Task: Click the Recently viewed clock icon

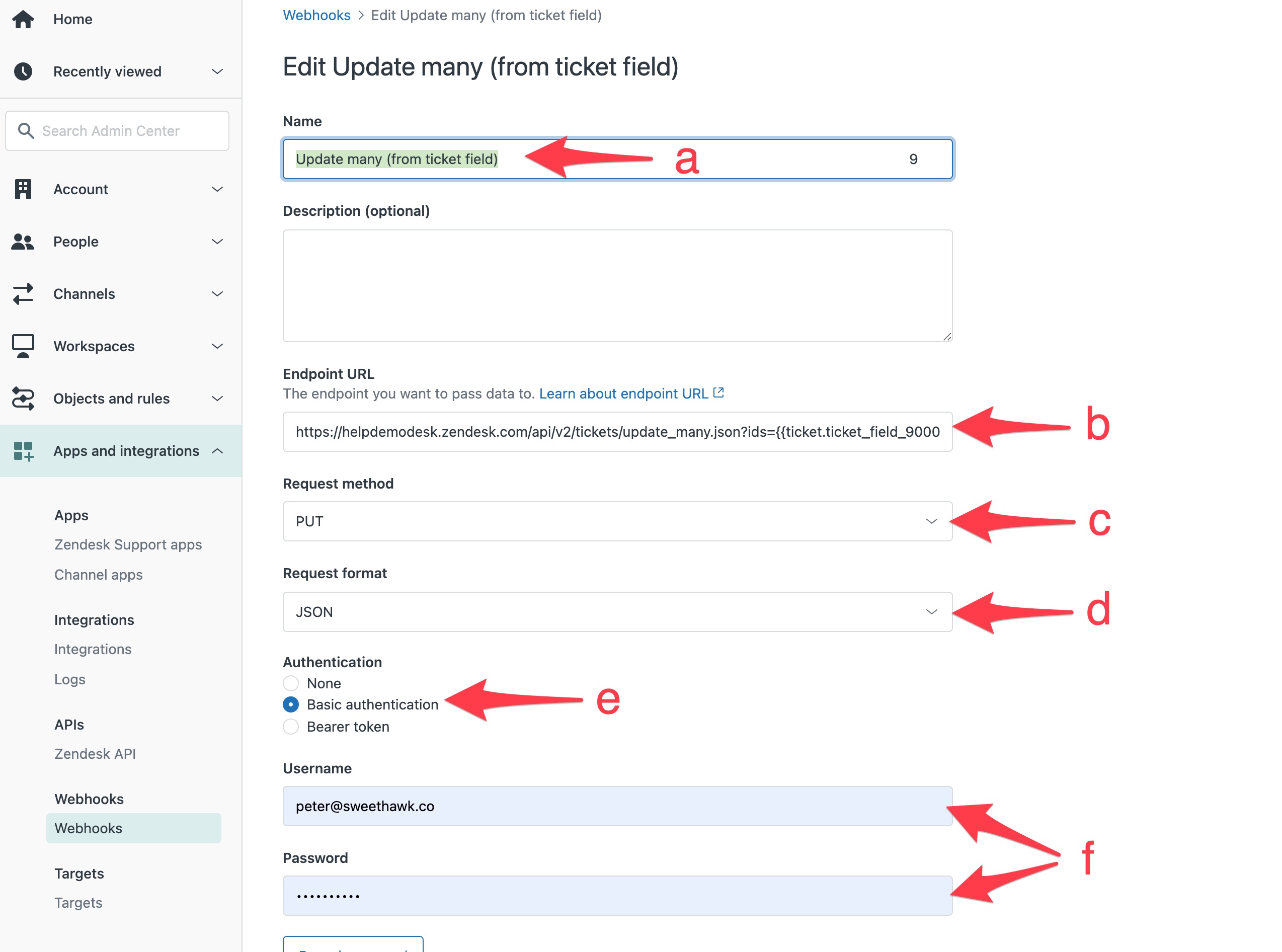Action: [x=23, y=71]
